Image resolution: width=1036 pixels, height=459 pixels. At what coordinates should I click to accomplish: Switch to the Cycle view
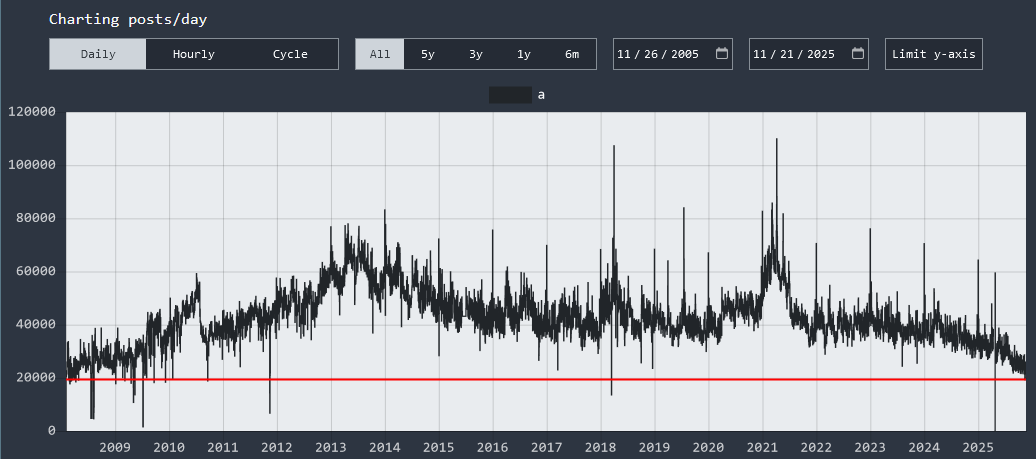290,54
